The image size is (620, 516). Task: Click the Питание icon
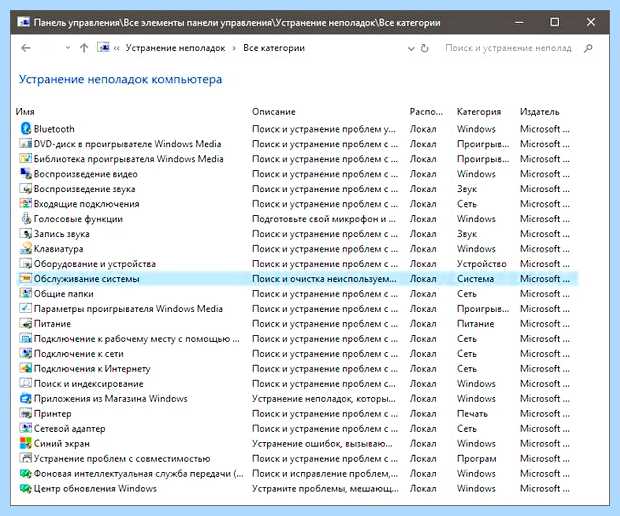pyautogui.click(x=26, y=323)
